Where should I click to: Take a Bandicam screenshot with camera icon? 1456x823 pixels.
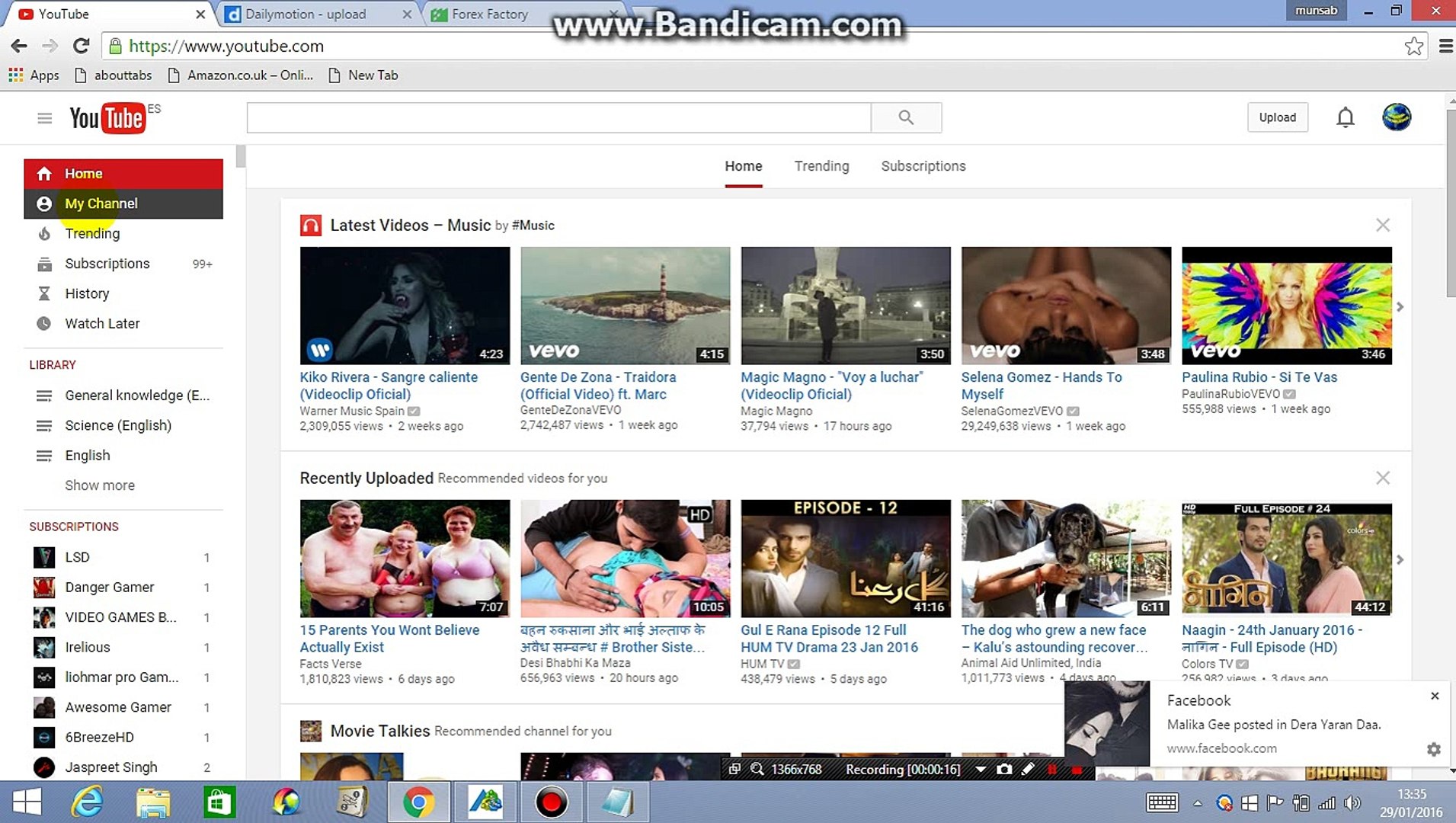tap(1004, 770)
